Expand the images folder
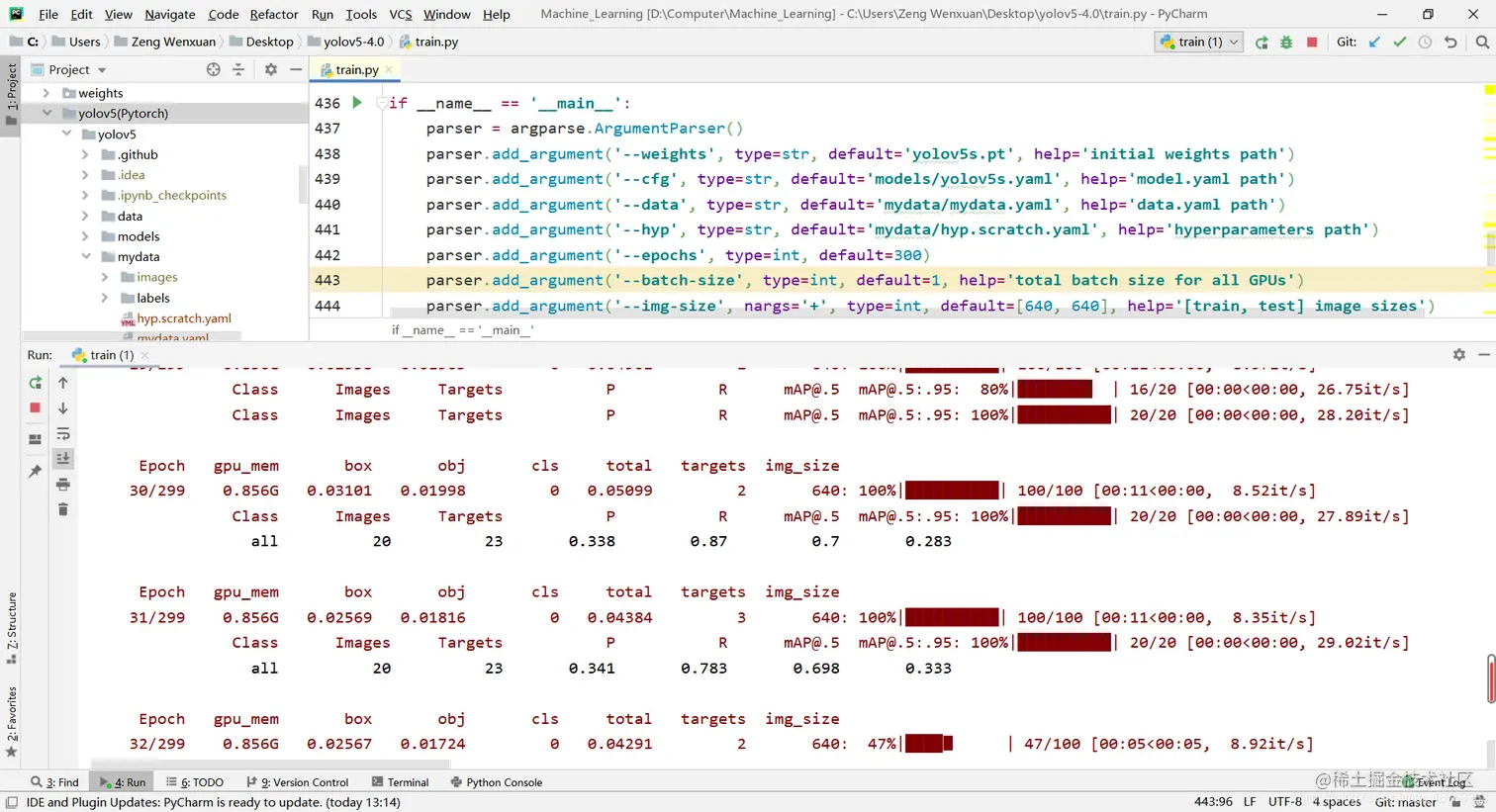The height and width of the screenshot is (812, 1496). tap(105, 277)
